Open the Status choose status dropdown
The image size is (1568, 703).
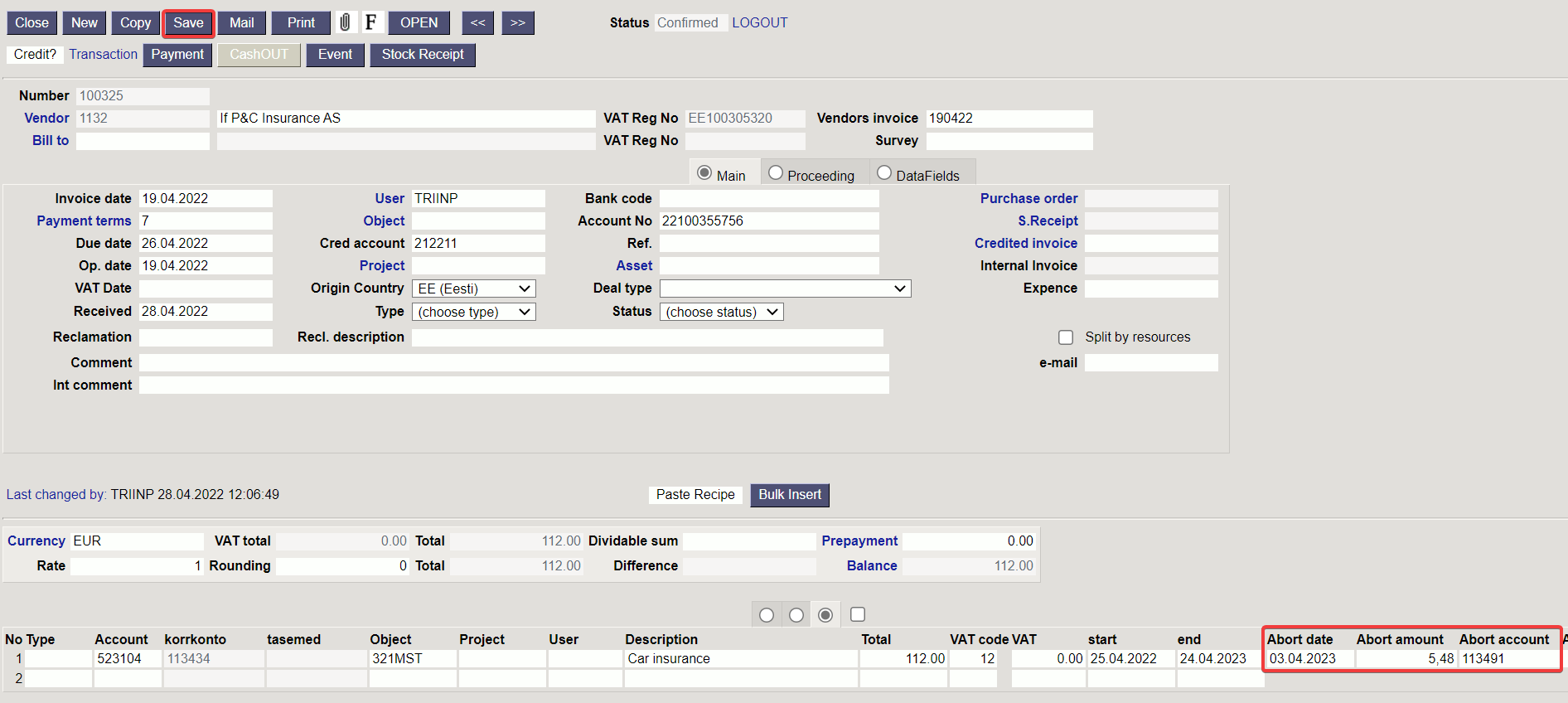pyautogui.click(x=722, y=312)
